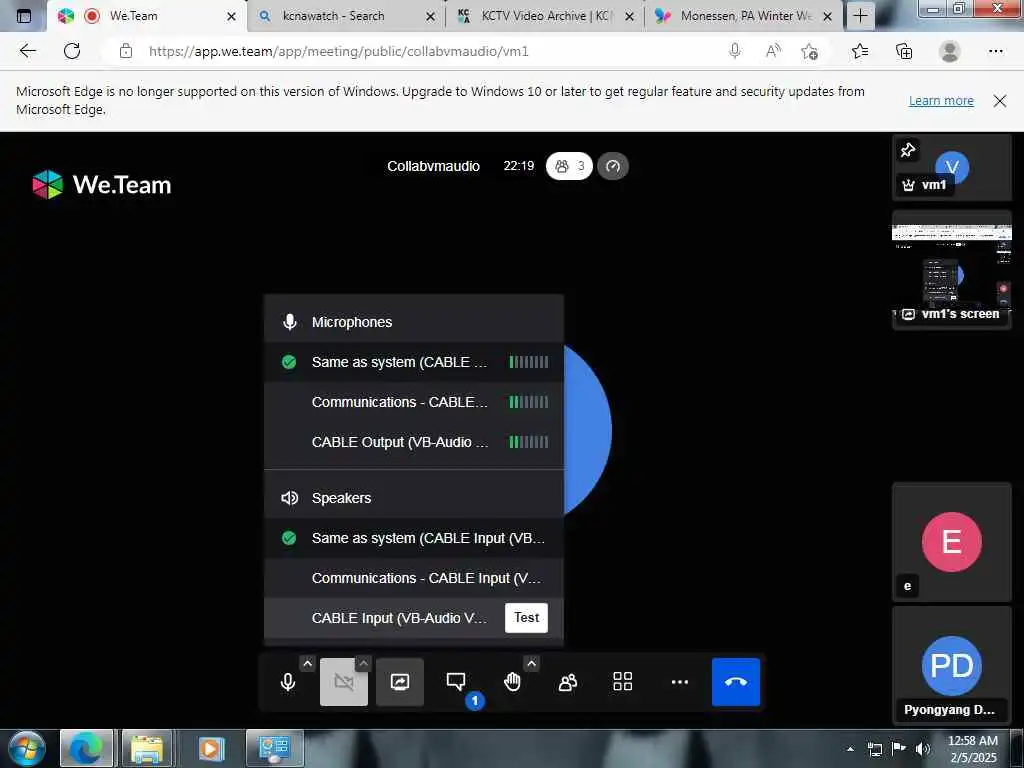Select speaker 'Same as system (CABLE Input (VB...'
The width and height of the screenshot is (1024, 768).
point(414,538)
